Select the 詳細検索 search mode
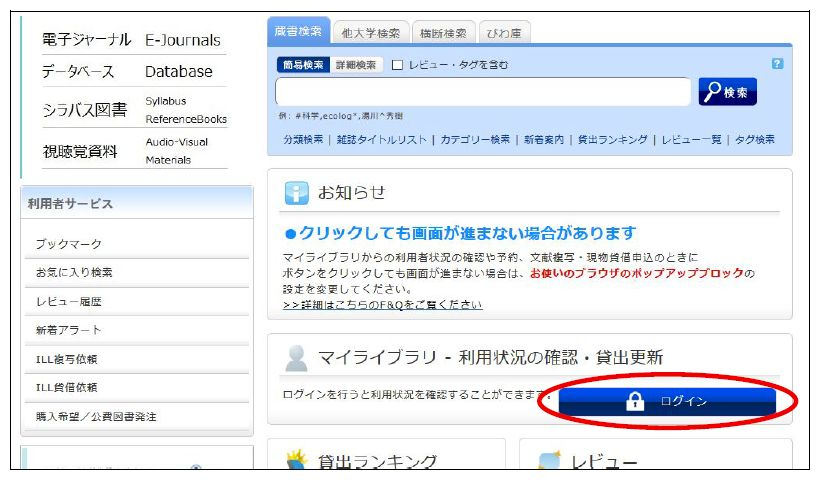This screenshot has width=822, height=480. tap(356, 65)
